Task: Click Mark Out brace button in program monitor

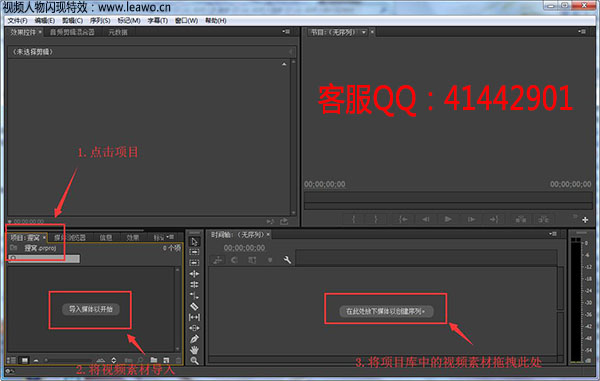Action: 376,219
